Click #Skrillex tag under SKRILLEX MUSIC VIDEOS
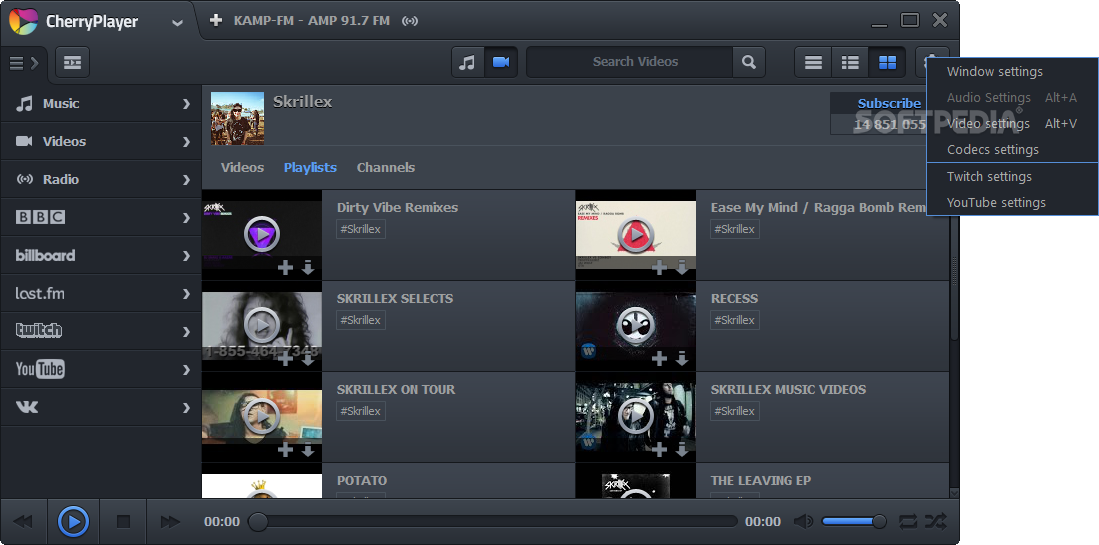The image size is (1099, 545). tap(735, 411)
